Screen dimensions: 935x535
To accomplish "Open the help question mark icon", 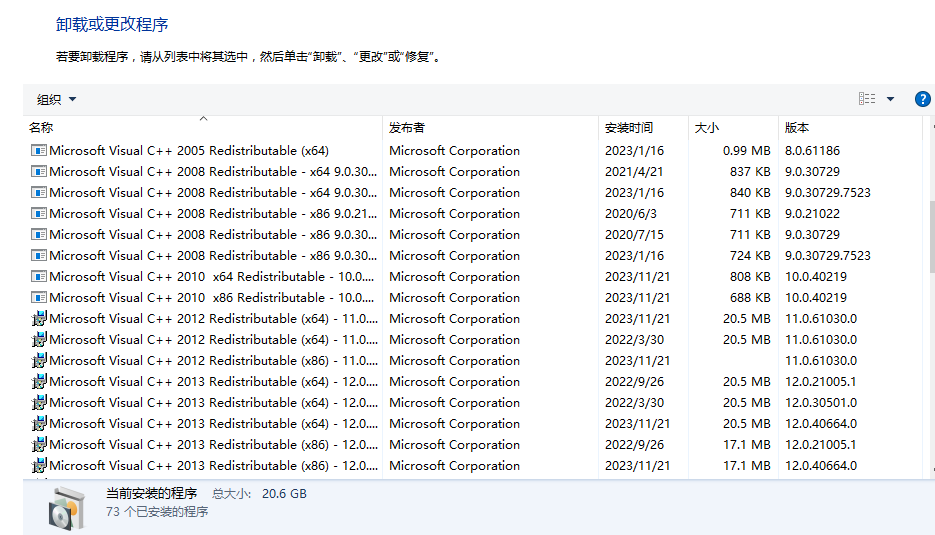I will point(922,99).
